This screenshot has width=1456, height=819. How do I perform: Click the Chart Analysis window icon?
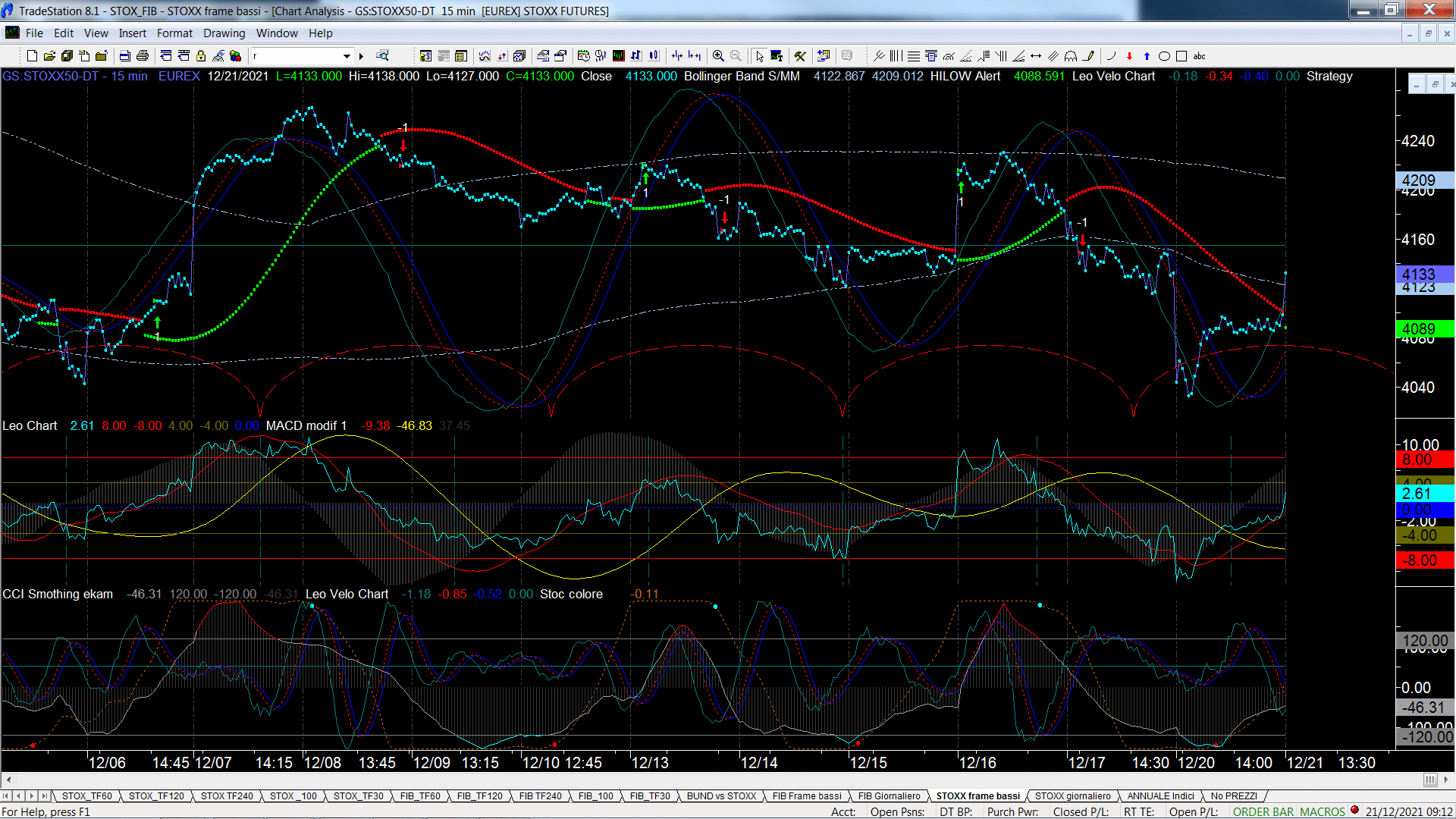click(x=12, y=33)
